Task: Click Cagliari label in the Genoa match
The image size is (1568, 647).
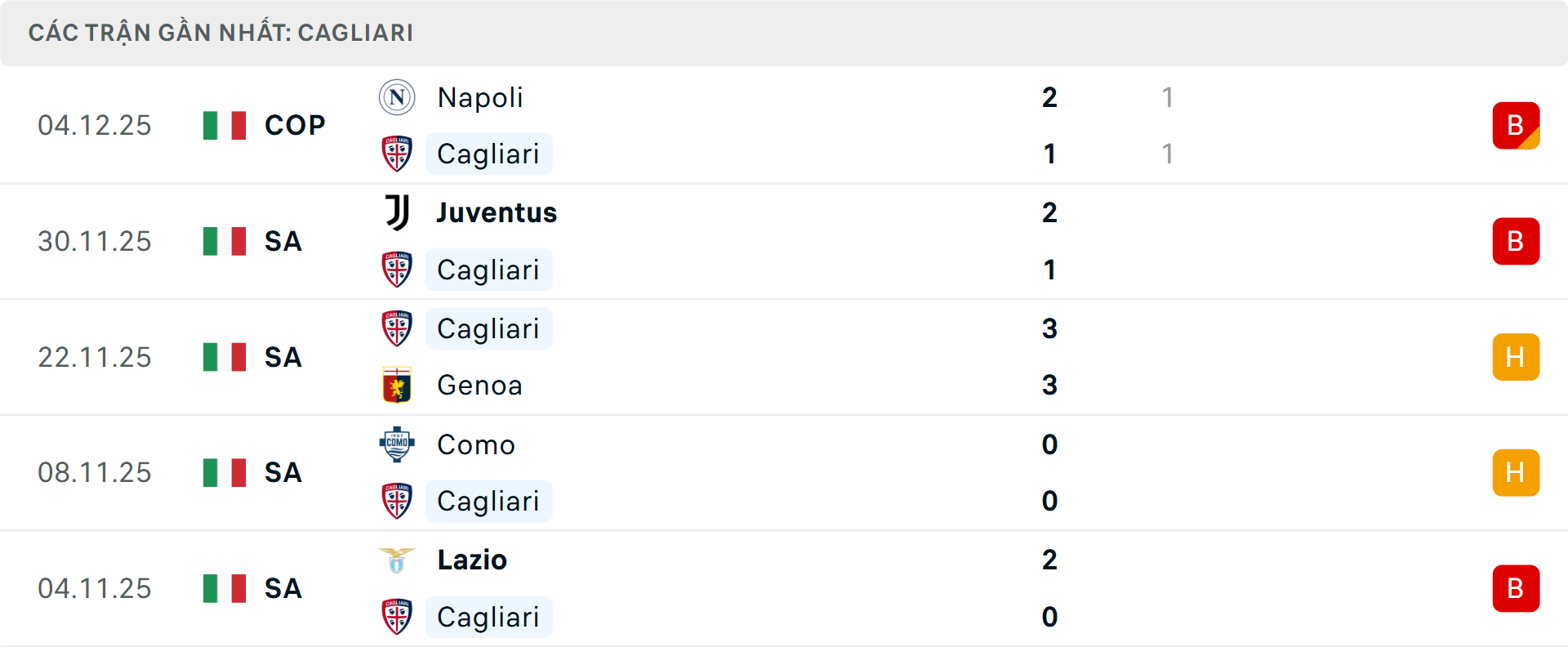Action: click(488, 328)
